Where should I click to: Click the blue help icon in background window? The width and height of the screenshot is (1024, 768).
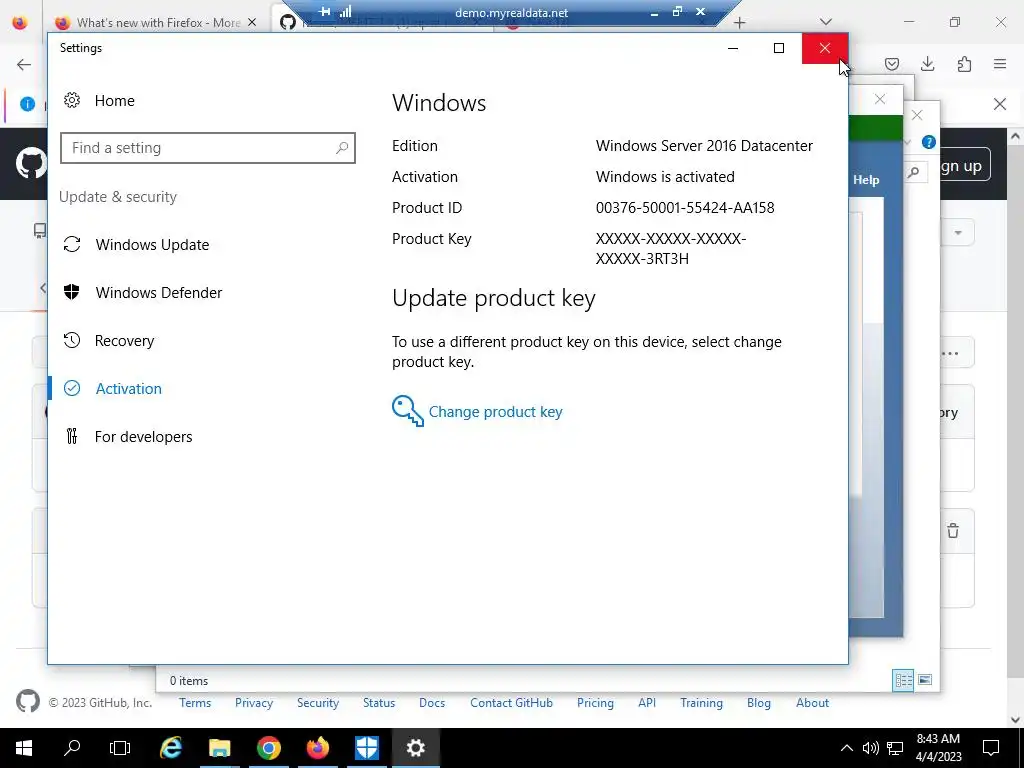pyautogui.click(x=929, y=142)
